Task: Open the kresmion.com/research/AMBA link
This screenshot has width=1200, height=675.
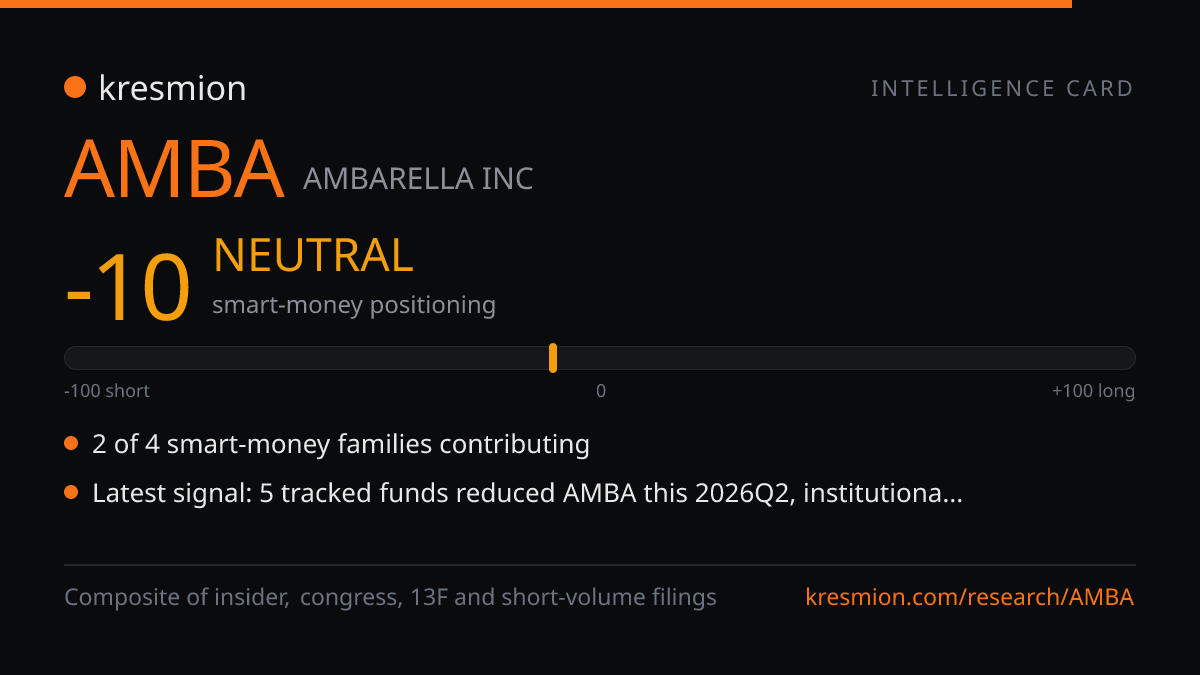Action: point(969,597)
